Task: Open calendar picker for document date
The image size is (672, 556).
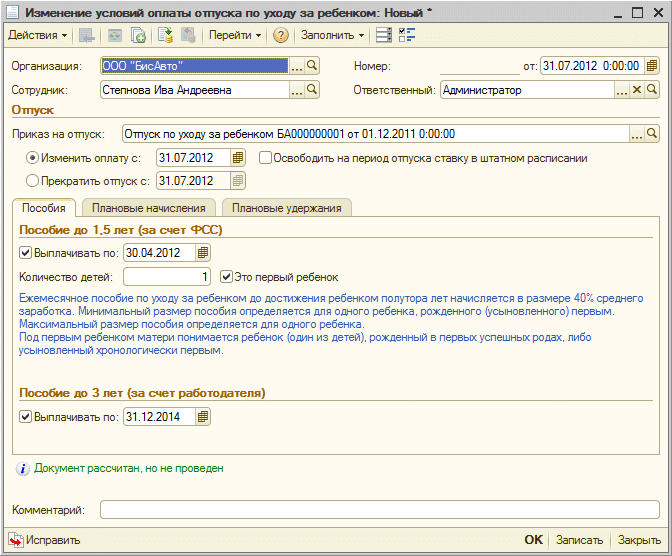Action: (x=651, y=66)
